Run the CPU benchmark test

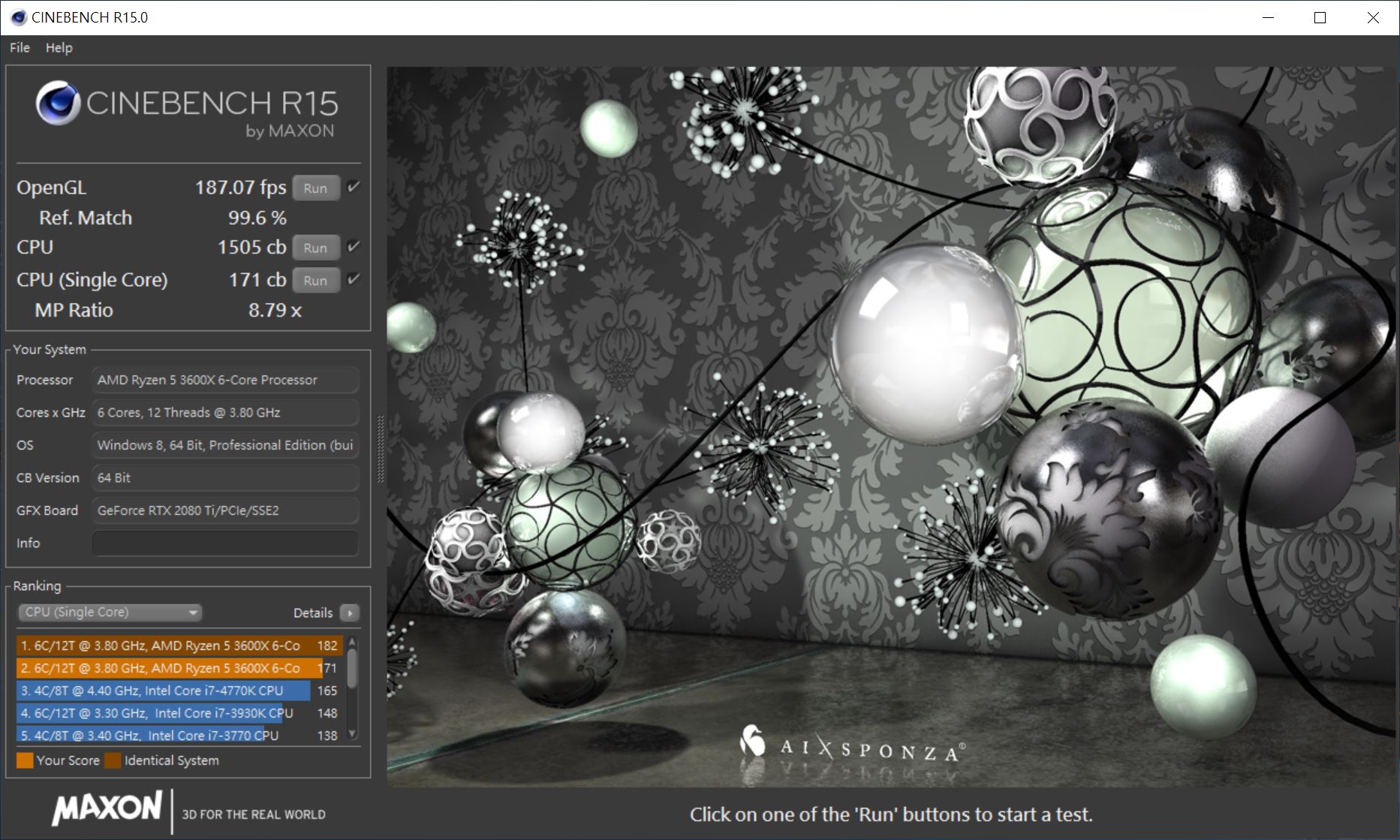(x=315, y=247)
